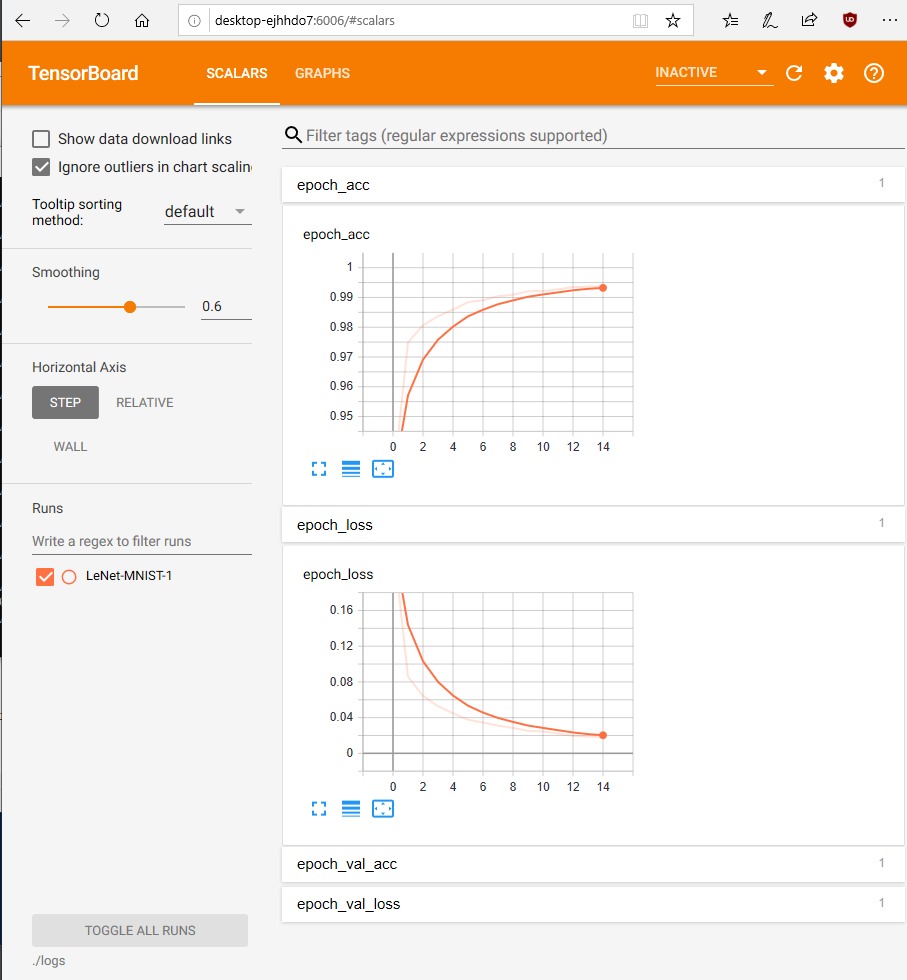Select the RELATIVE horizontal axis option
The width and height of the screenshot is (907, 980).
tap(145, 403)
